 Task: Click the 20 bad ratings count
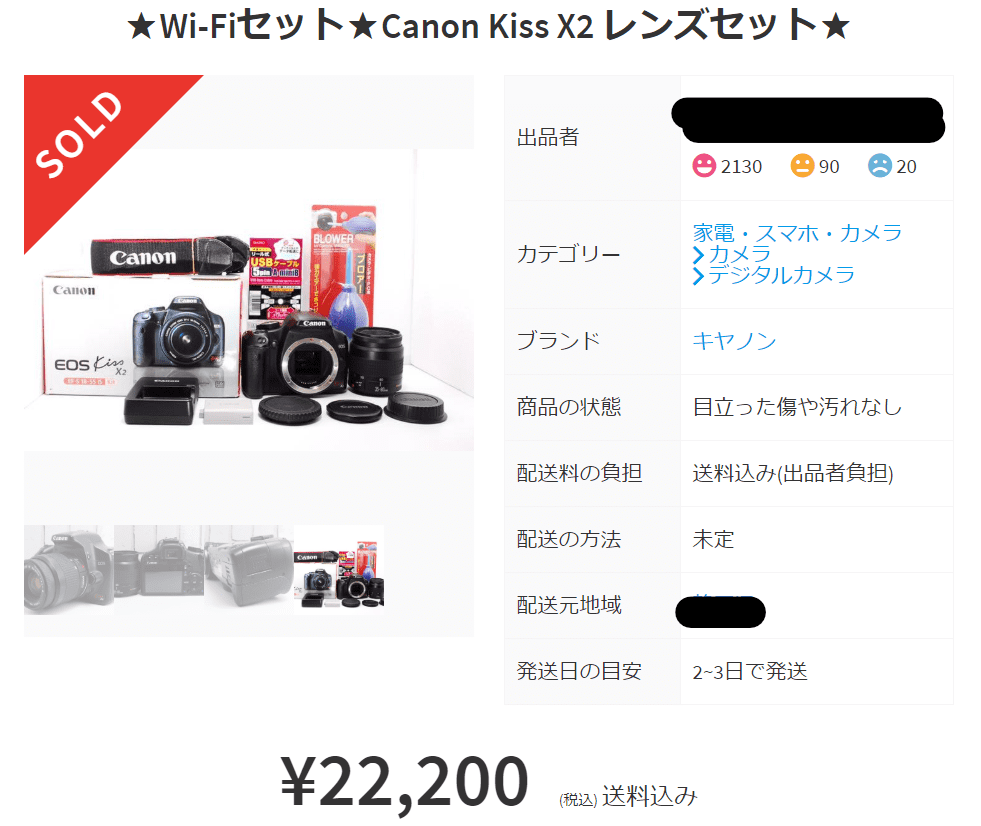tap(907, 167)
